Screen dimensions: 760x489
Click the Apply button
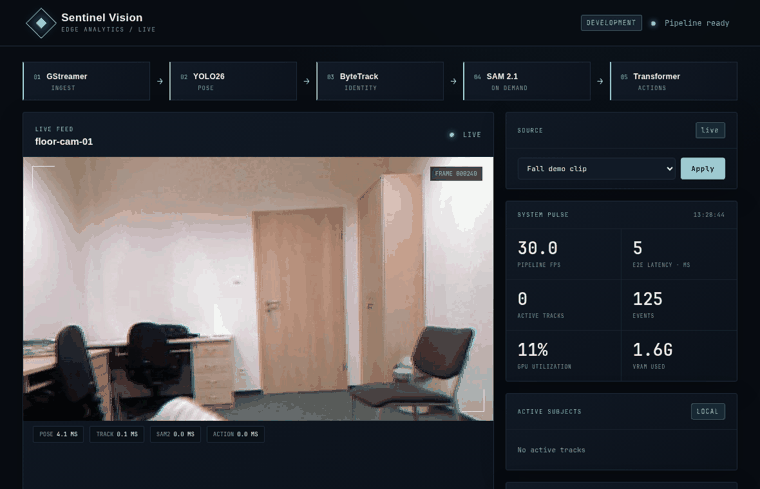click(703, 169)
